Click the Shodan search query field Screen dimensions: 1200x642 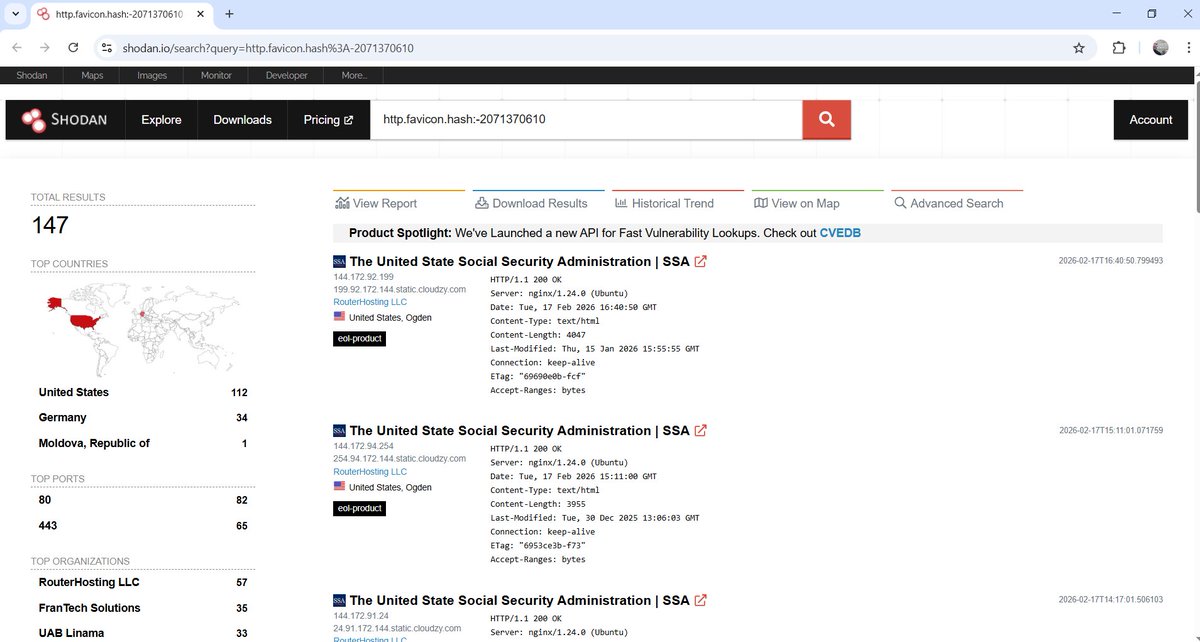[586, 120]
